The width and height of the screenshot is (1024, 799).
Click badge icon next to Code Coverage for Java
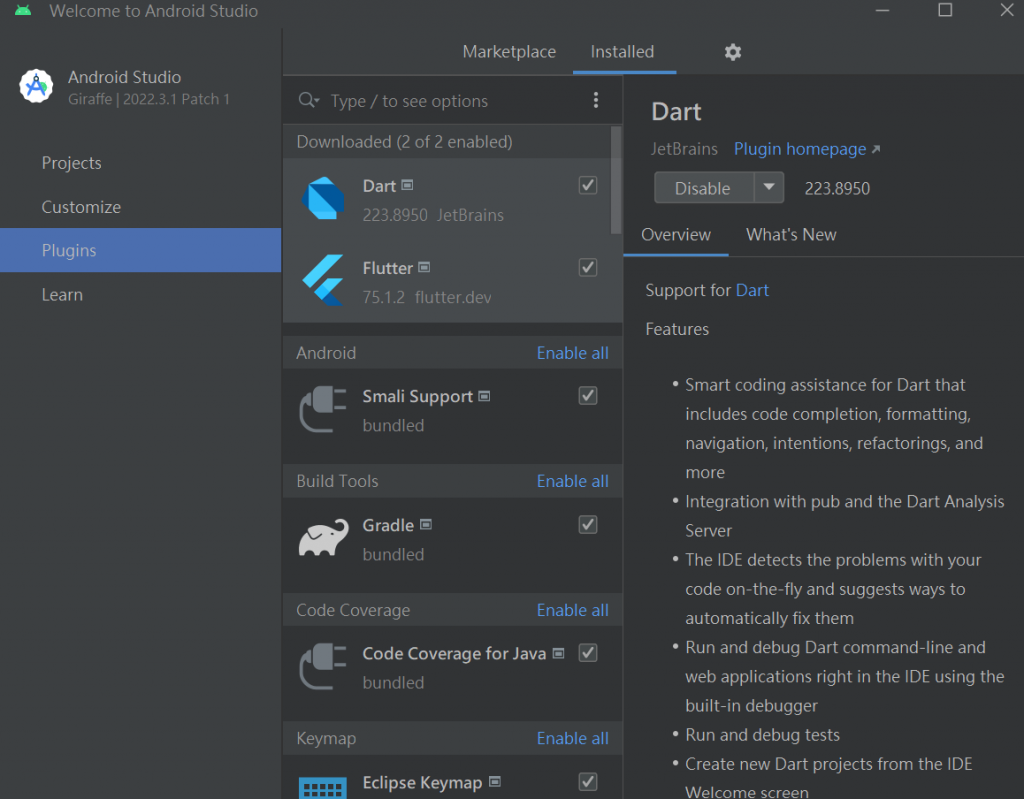click(558, 653)
